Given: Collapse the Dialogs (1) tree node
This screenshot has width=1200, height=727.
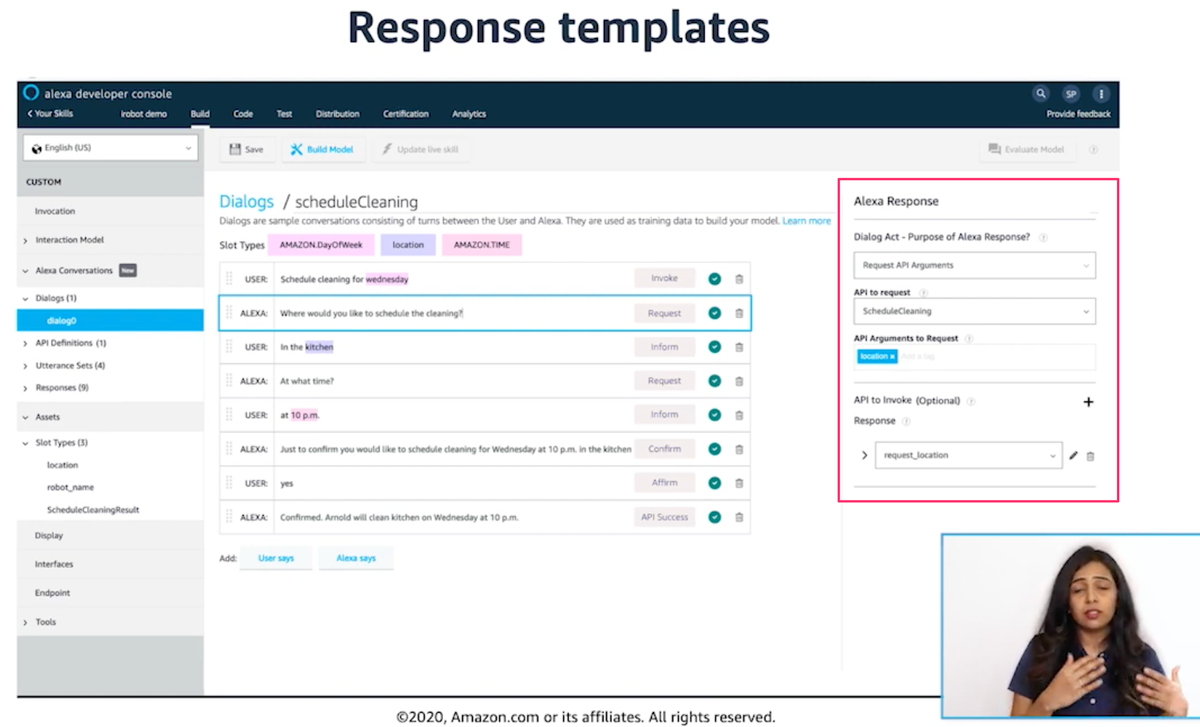Looking at the screenshot, I should click(25, 298).
